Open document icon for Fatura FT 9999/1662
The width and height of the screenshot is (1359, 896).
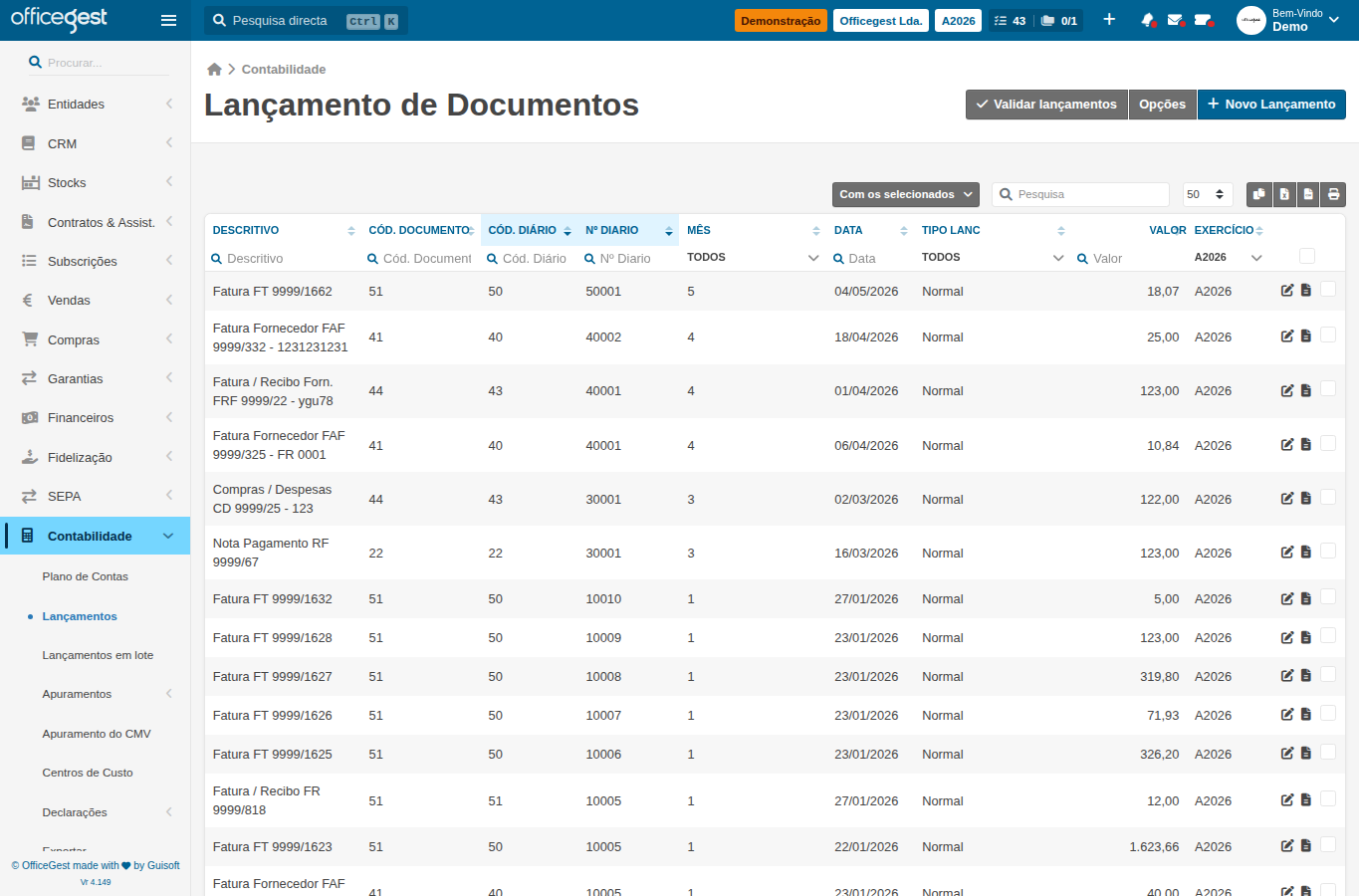(1306, 291)
